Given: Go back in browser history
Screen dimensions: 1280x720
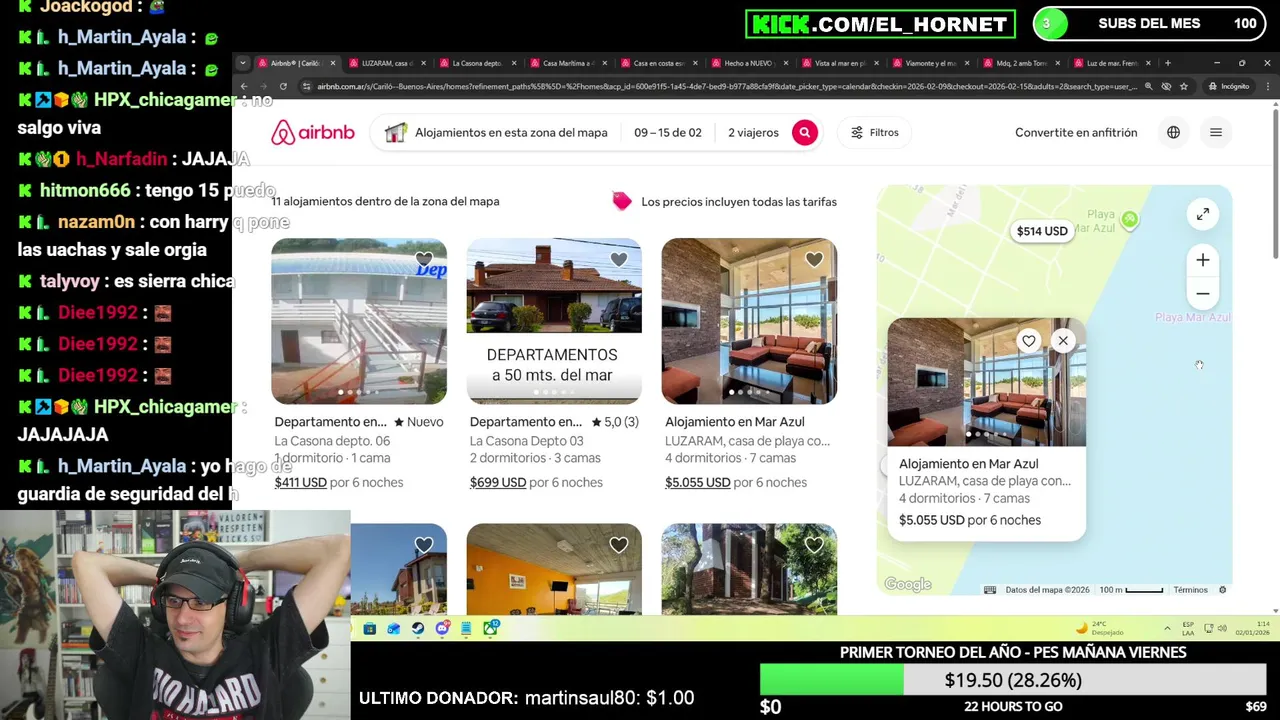Looking at the screenshot, I should [x=244, y=86].
